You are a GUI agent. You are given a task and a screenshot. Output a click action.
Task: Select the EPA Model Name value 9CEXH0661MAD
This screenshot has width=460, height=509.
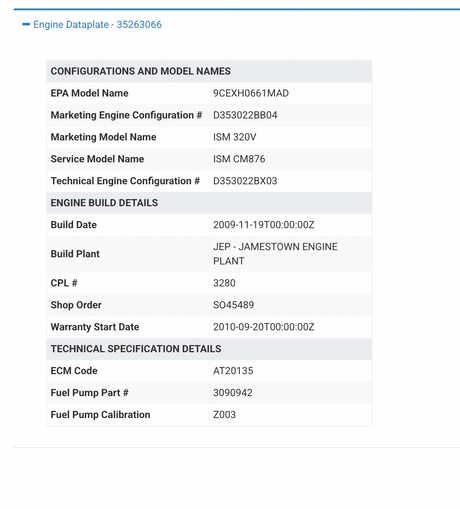pos(251,93)
